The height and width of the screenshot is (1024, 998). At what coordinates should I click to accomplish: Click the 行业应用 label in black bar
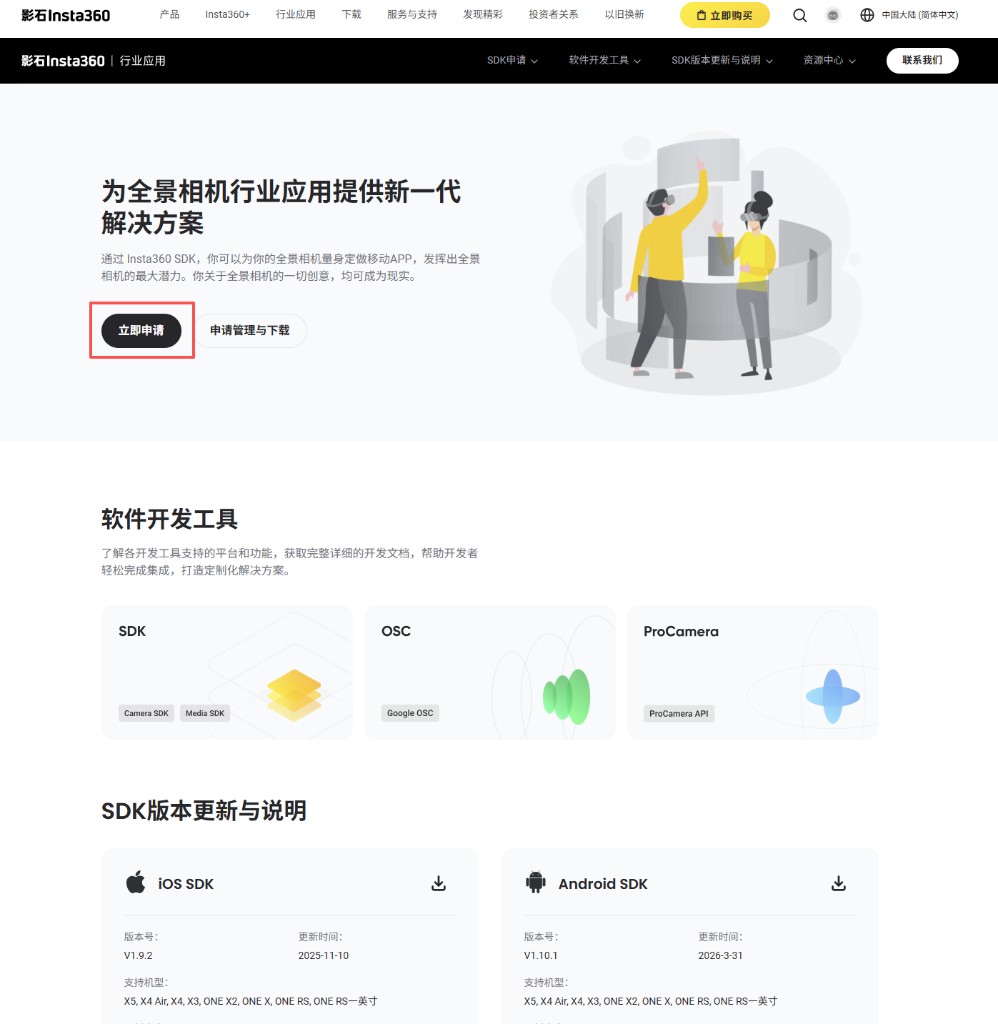[x=142, y=61]
